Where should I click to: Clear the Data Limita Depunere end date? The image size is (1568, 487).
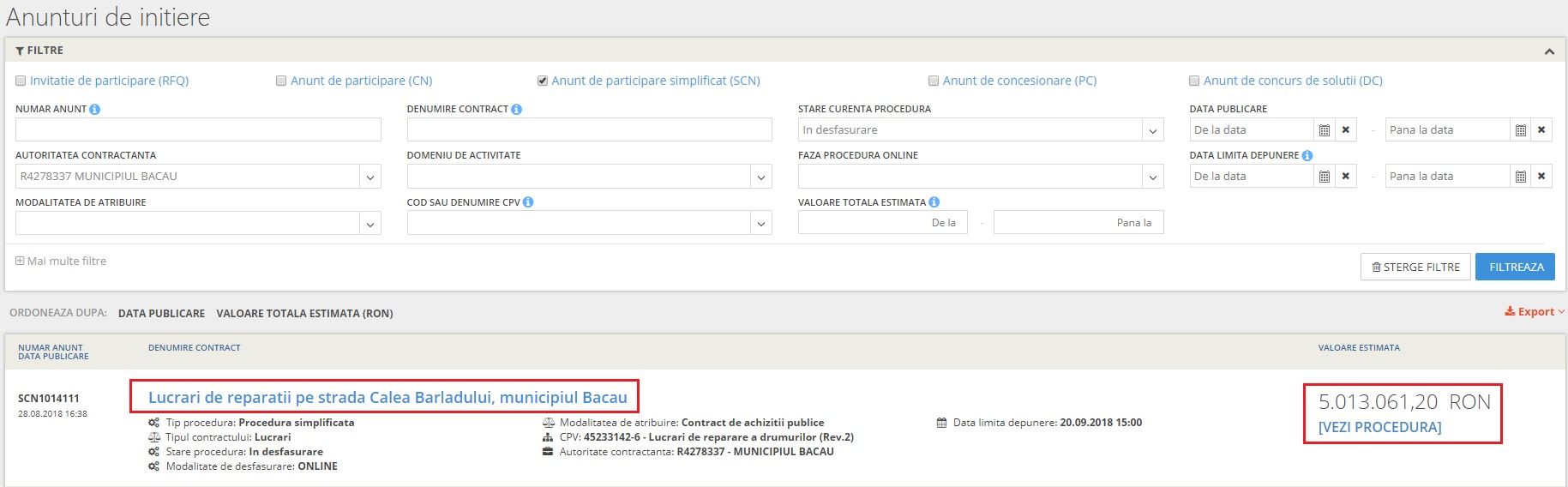(1541, 177)
